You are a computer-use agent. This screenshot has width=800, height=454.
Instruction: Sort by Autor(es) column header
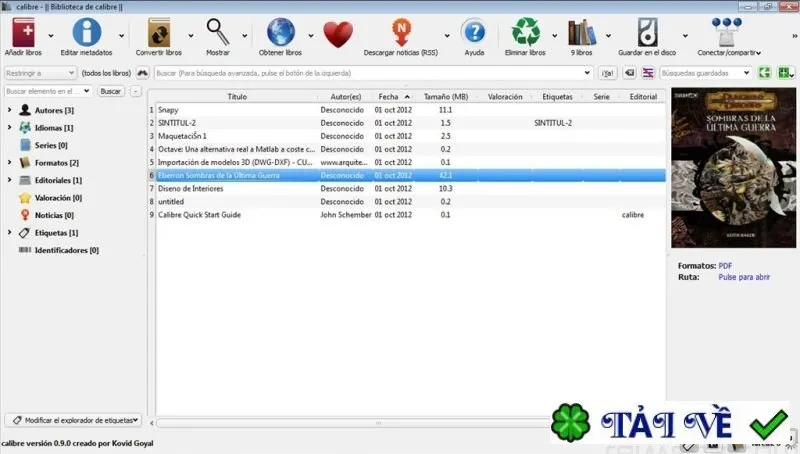(345, 96)
